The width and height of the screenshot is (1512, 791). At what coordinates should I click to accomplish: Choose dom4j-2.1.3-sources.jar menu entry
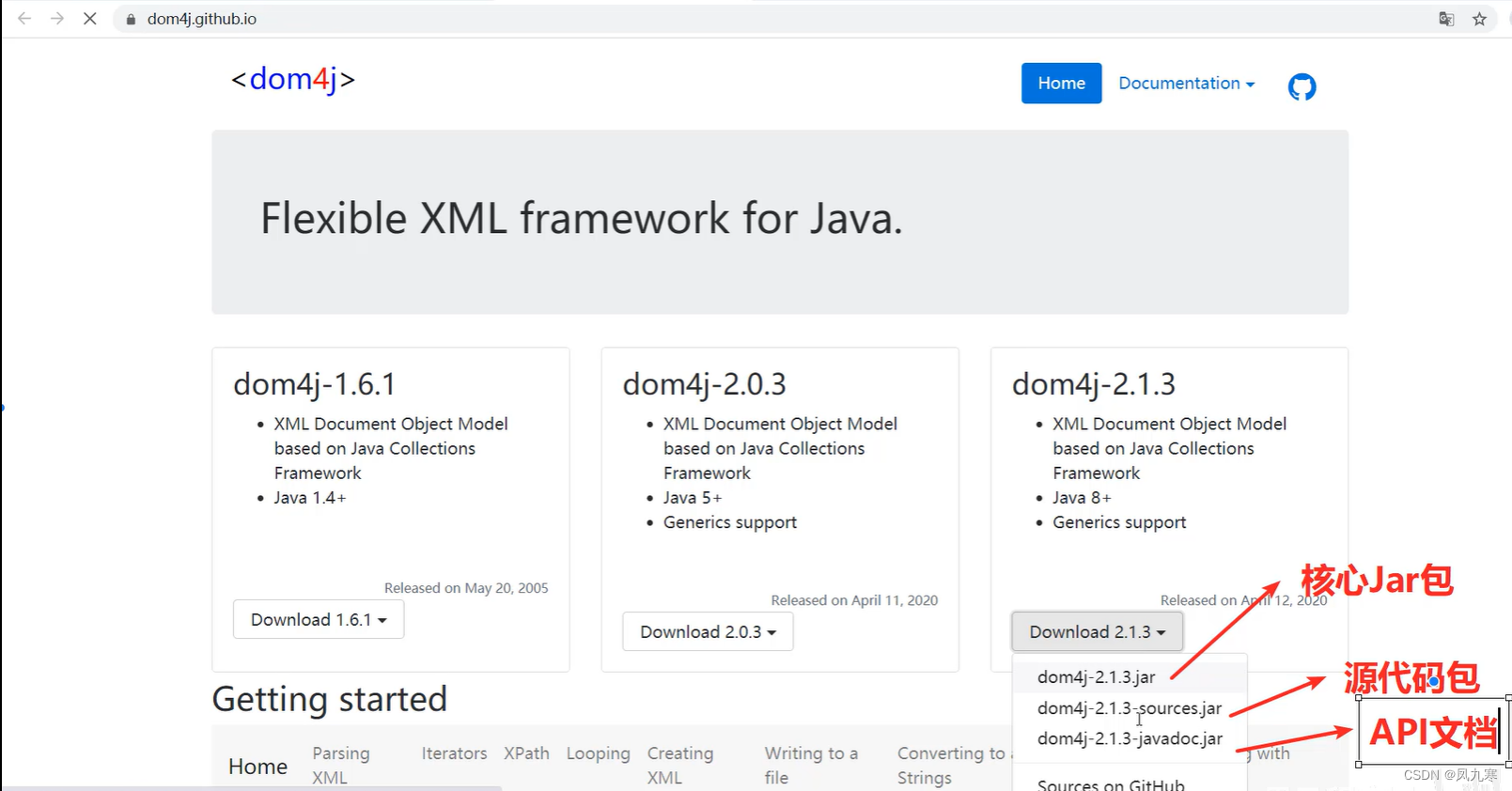[x=1130, y=708]
